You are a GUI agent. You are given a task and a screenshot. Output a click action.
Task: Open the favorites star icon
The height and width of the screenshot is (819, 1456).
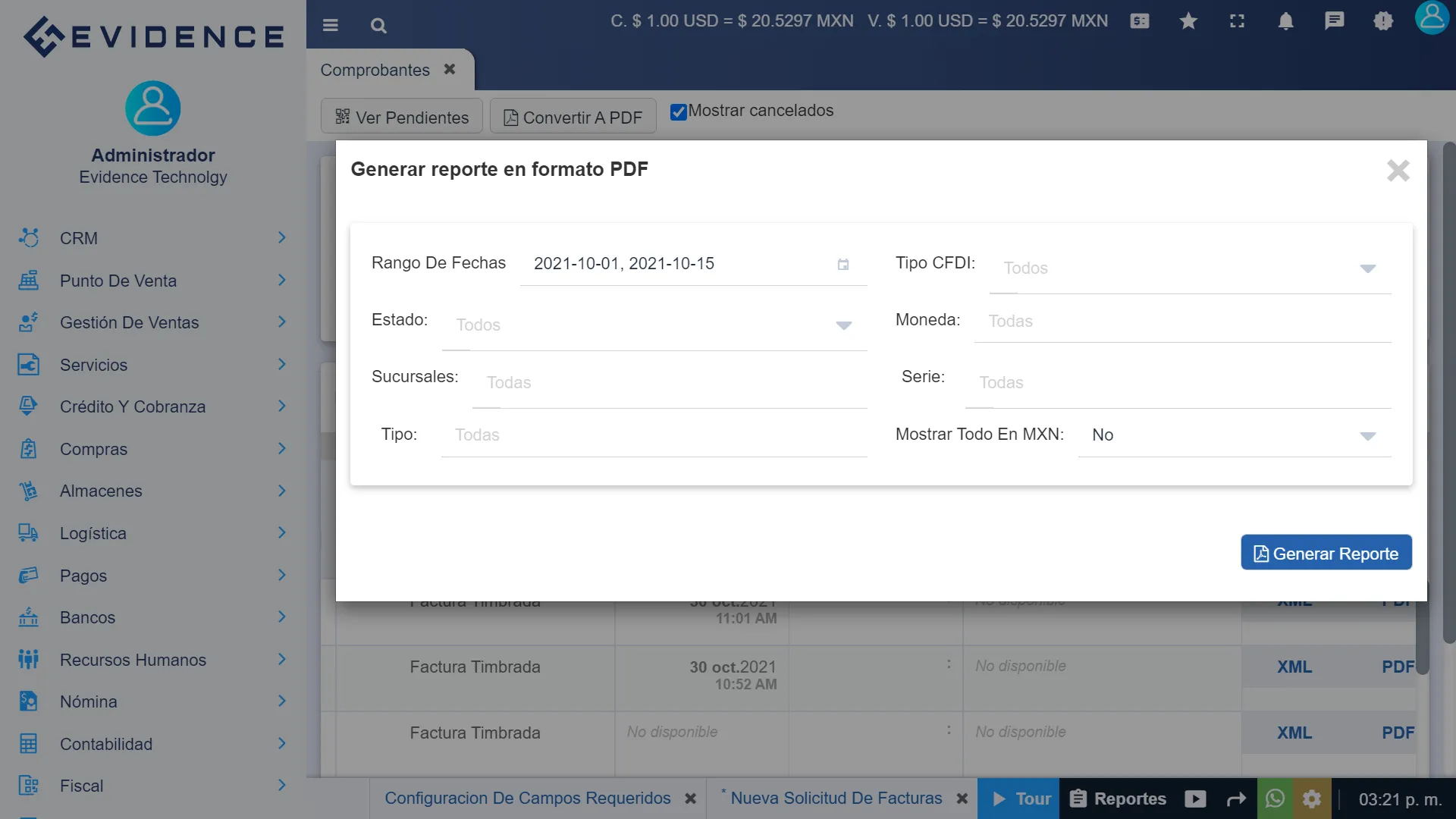1188,20
